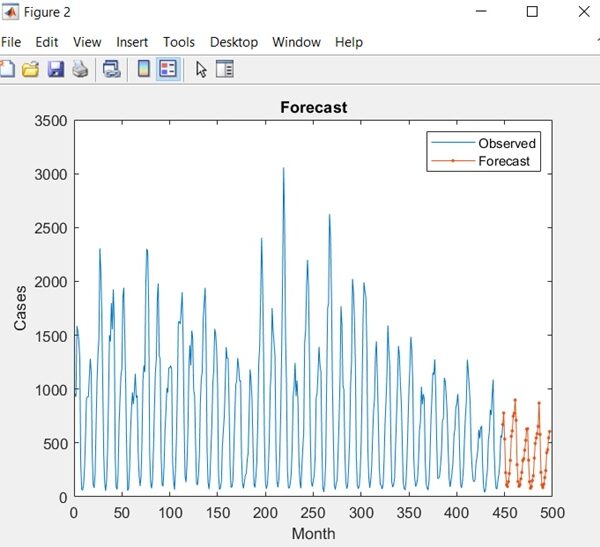The width and height of the screenshot is (600, 547).
Task: Toggle the Insert Legend toolbar button
Action: point(168,69)
